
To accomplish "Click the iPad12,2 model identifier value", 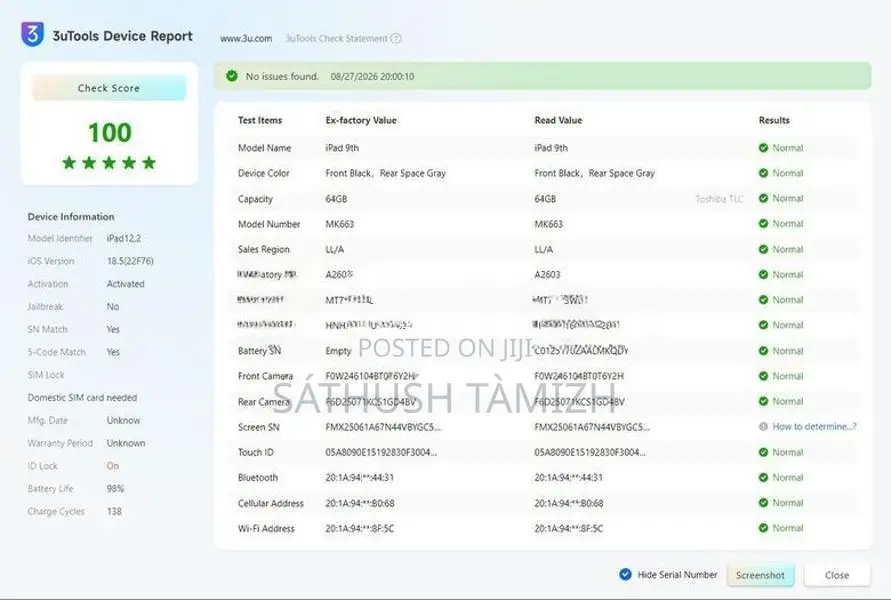I will 124,239.
